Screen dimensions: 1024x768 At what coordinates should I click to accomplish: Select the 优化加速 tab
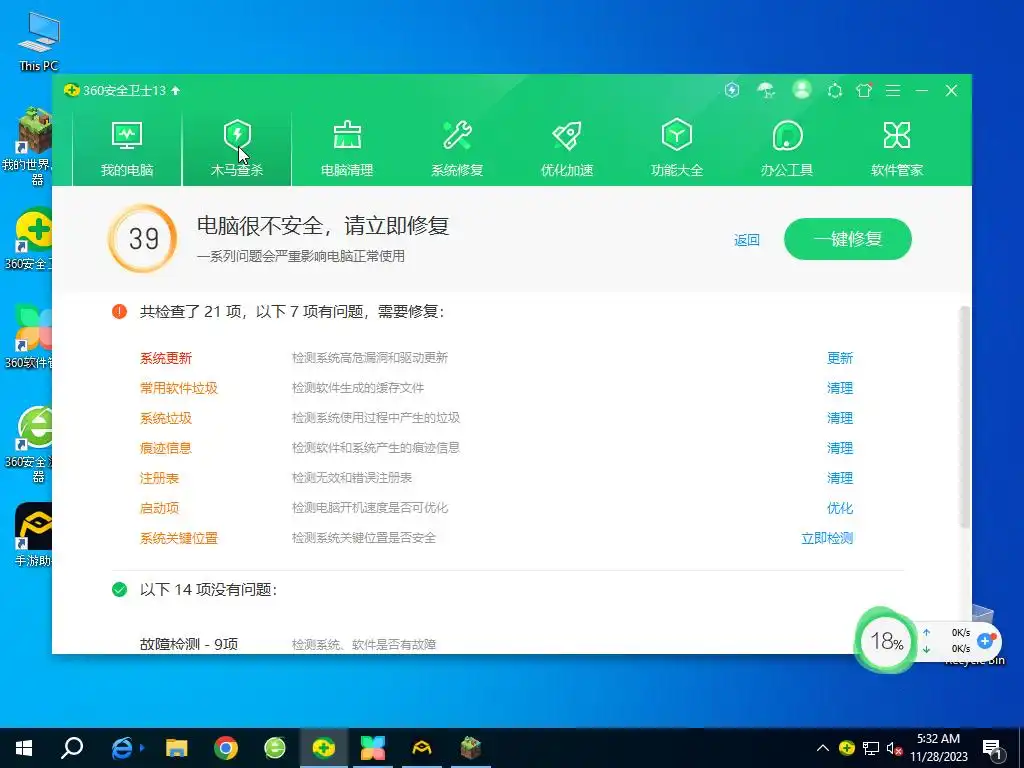tap(567, 149)
